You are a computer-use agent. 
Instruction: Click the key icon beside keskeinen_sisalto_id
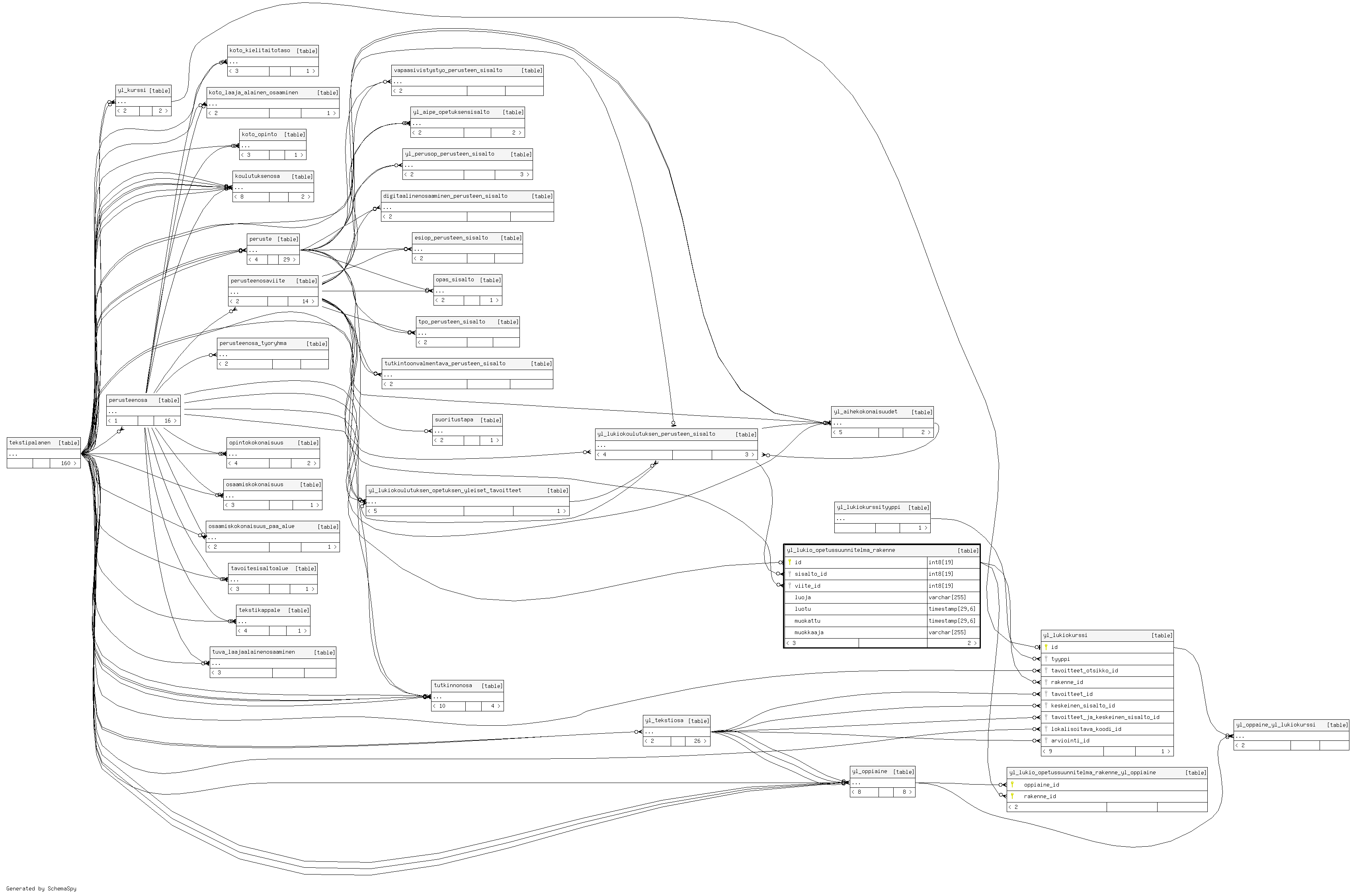[x=1046, y=706]
